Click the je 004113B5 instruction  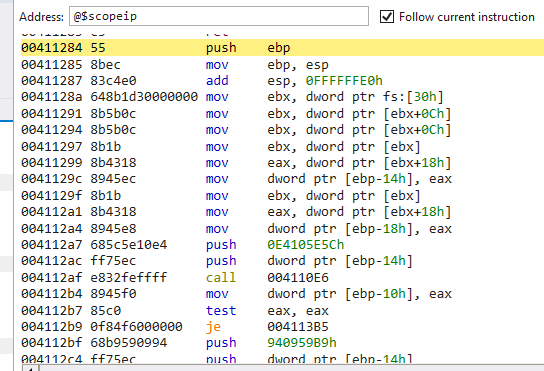pos(282,327)
